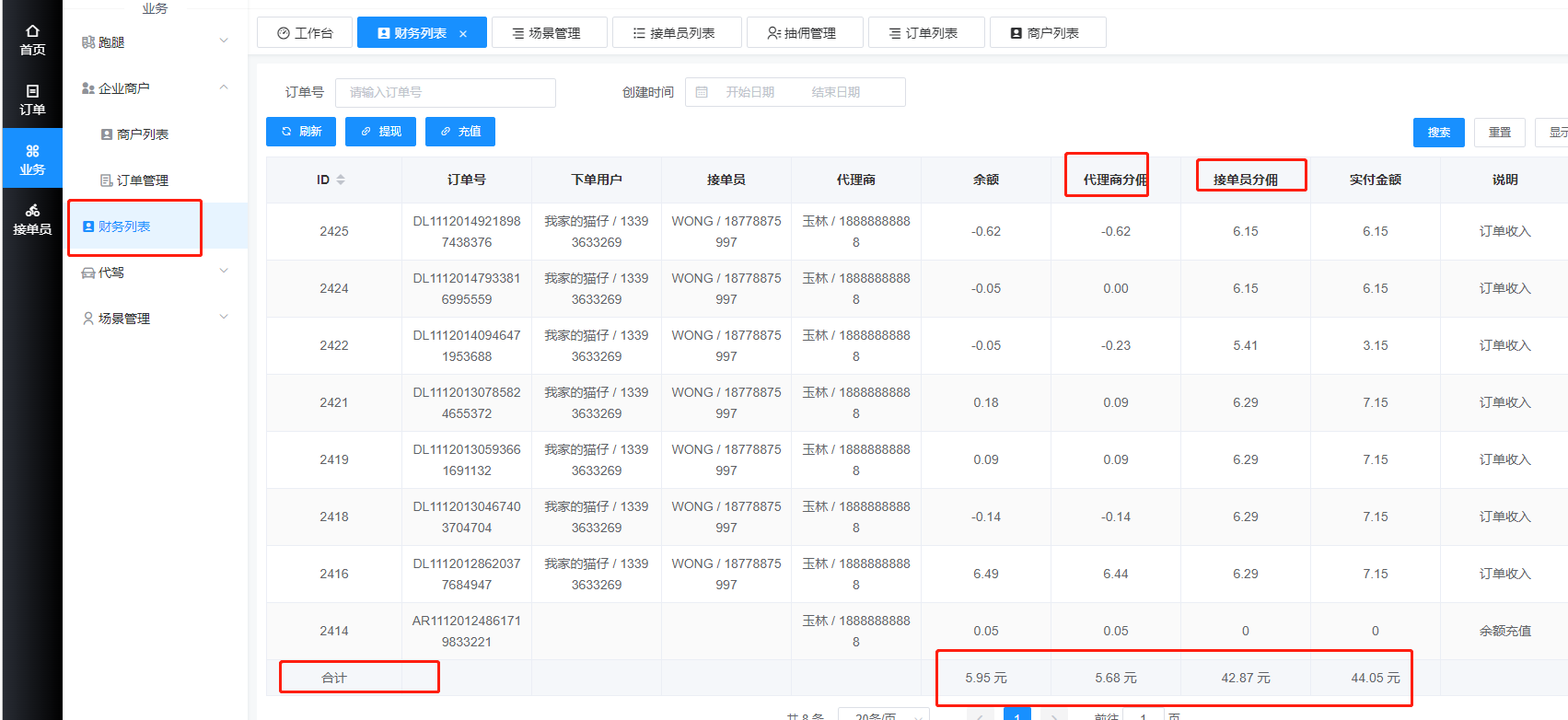Close the 财务列表 tab
The height and width of the screenshot is (720, 1568).
click(x=463, y=34)
